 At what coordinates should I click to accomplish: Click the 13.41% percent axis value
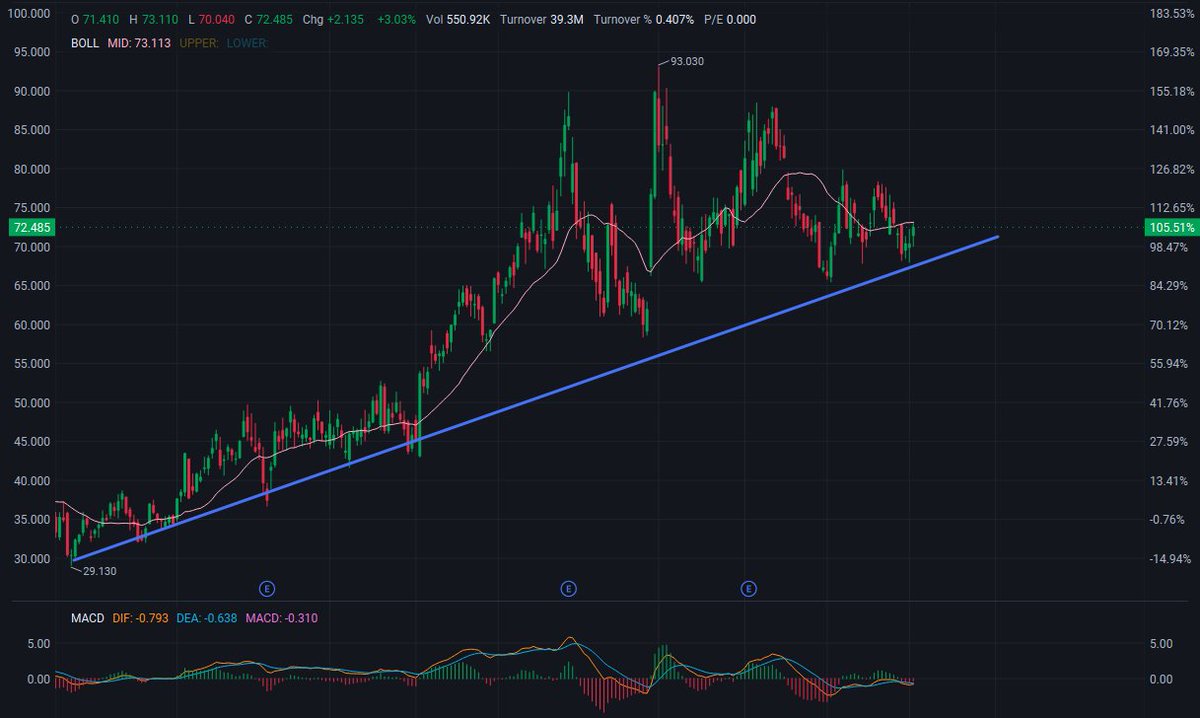1171,481
